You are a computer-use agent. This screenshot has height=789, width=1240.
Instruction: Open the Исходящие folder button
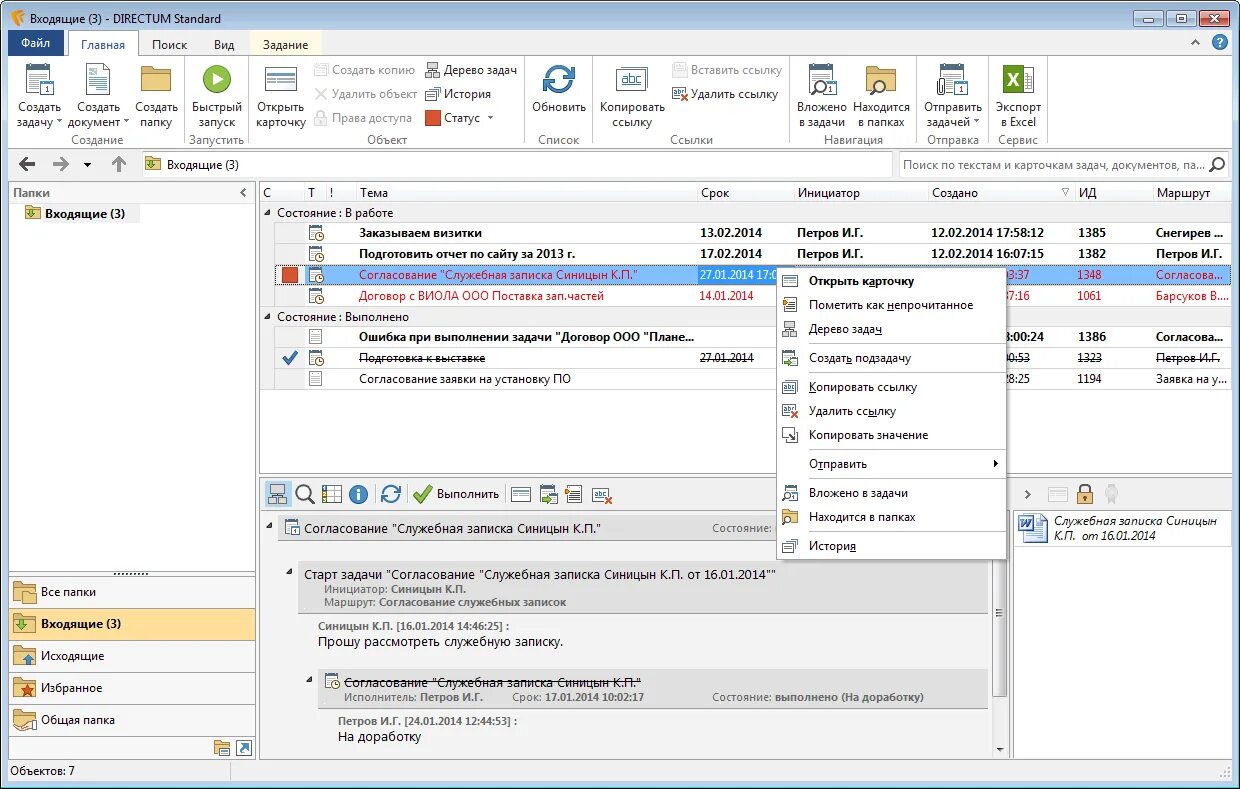pyautogui.click(x=132, y=656)
